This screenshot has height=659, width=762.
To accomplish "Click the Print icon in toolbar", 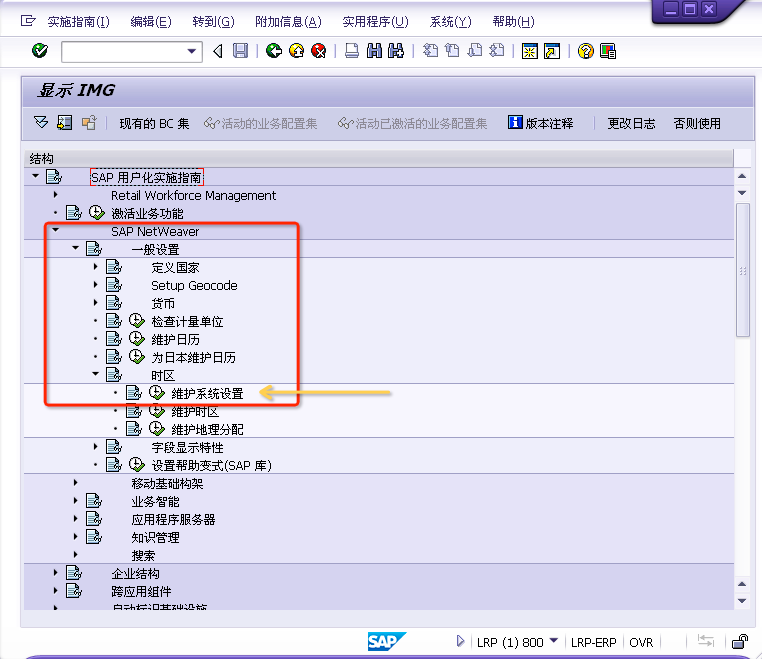I will click(x=352, y=51).
